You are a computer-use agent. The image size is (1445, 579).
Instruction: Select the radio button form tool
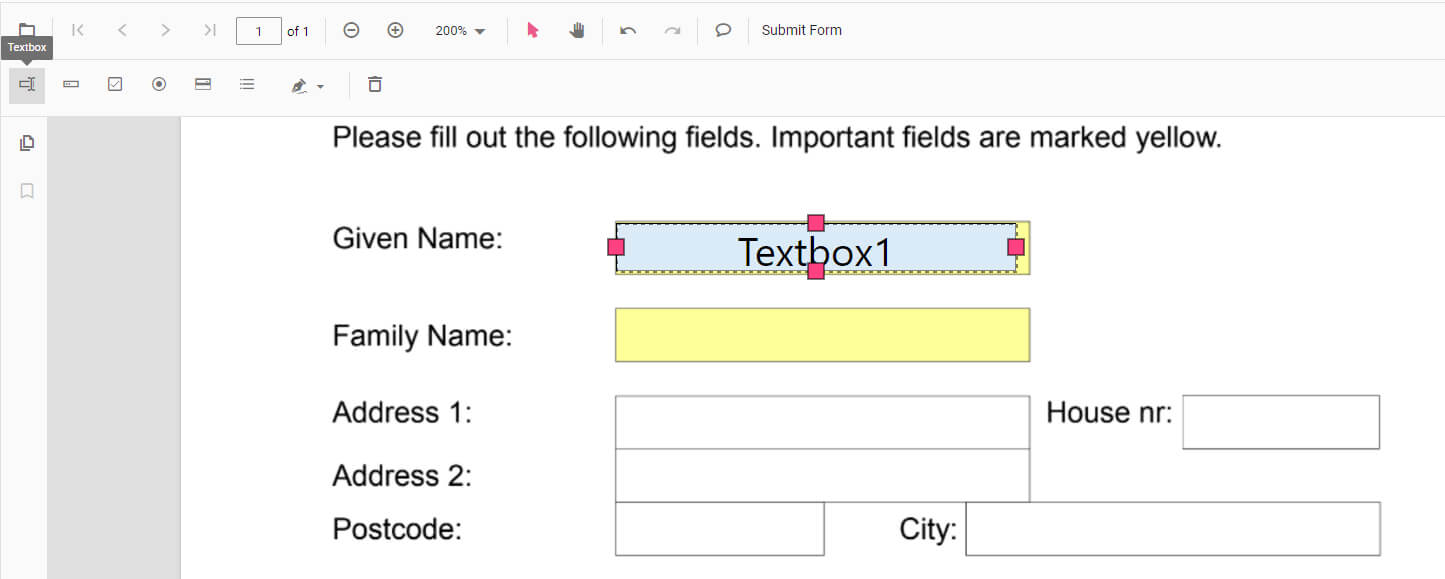[x=158, y=85]
